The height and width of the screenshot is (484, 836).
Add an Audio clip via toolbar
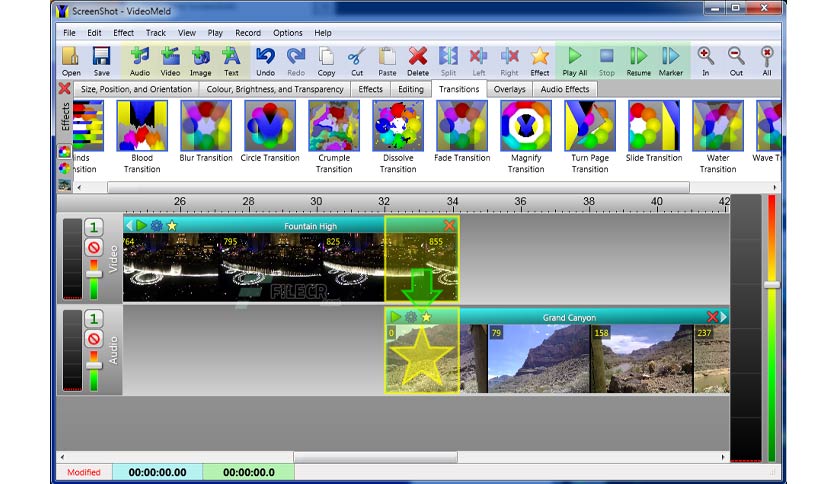pos(140,61)
